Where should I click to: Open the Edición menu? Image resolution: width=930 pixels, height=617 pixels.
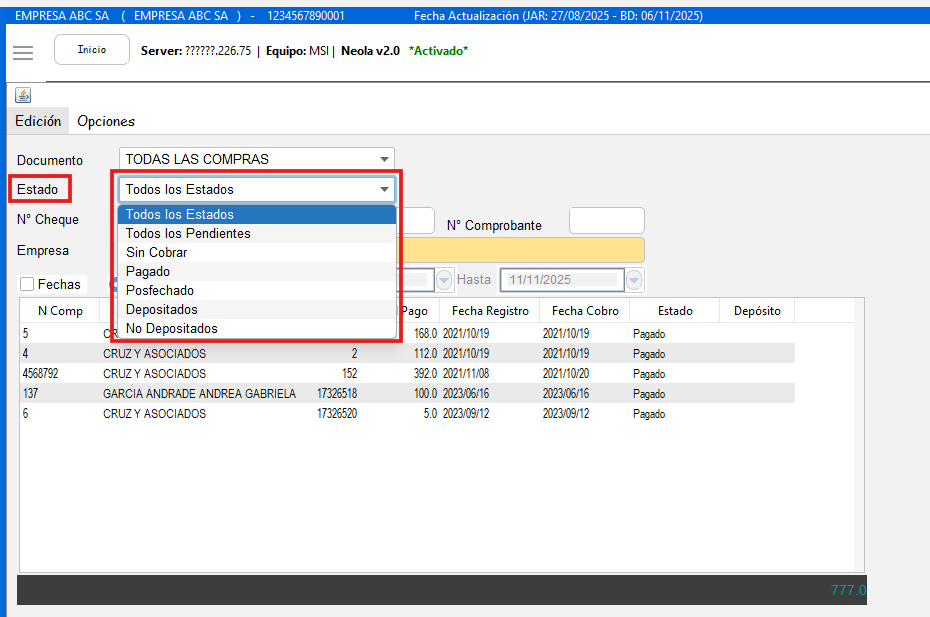(x=38, y=121)
